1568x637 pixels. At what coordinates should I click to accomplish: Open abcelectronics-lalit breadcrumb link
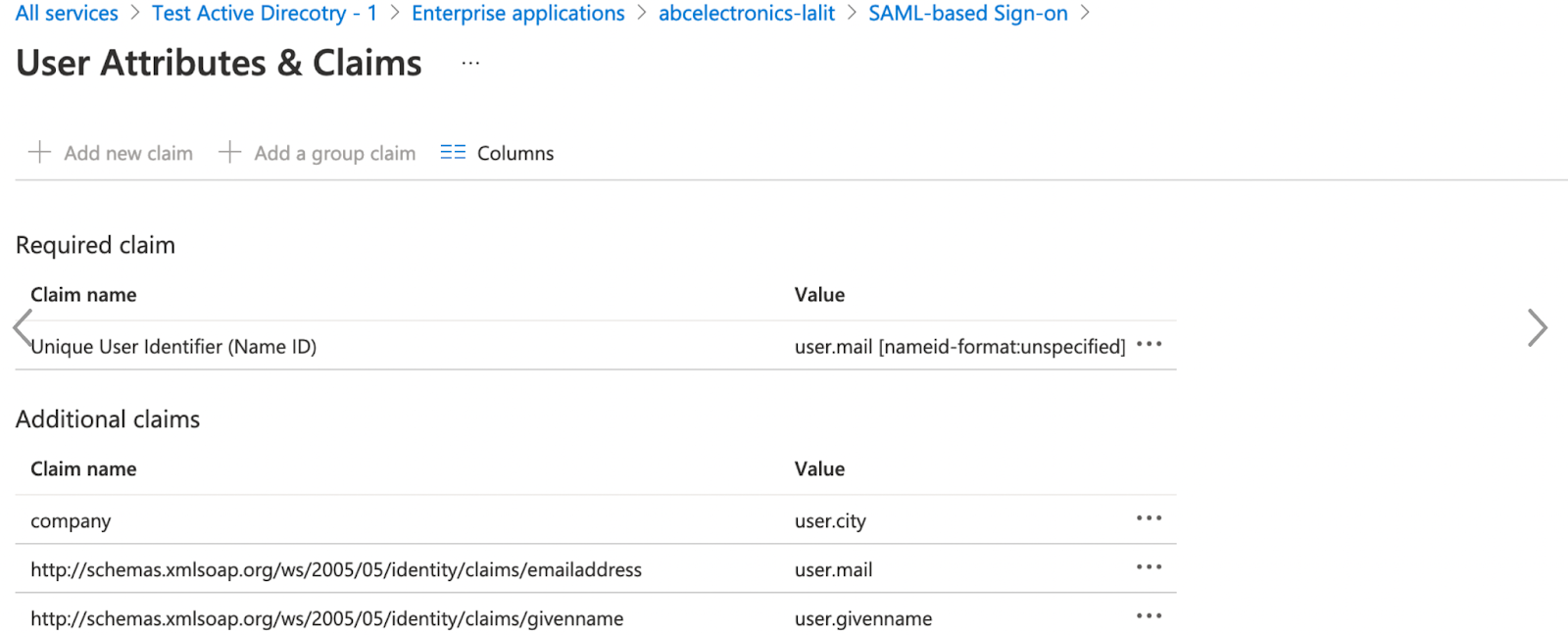coord(747,14)
